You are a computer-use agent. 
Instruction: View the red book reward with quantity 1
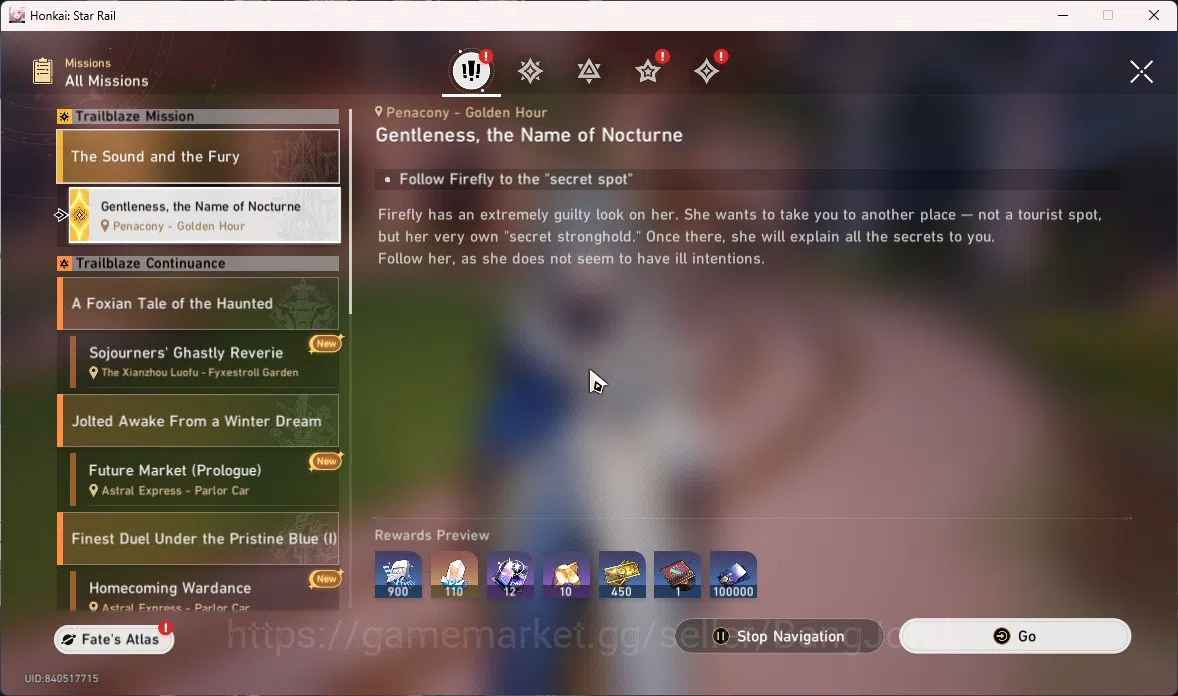[678, 575]
